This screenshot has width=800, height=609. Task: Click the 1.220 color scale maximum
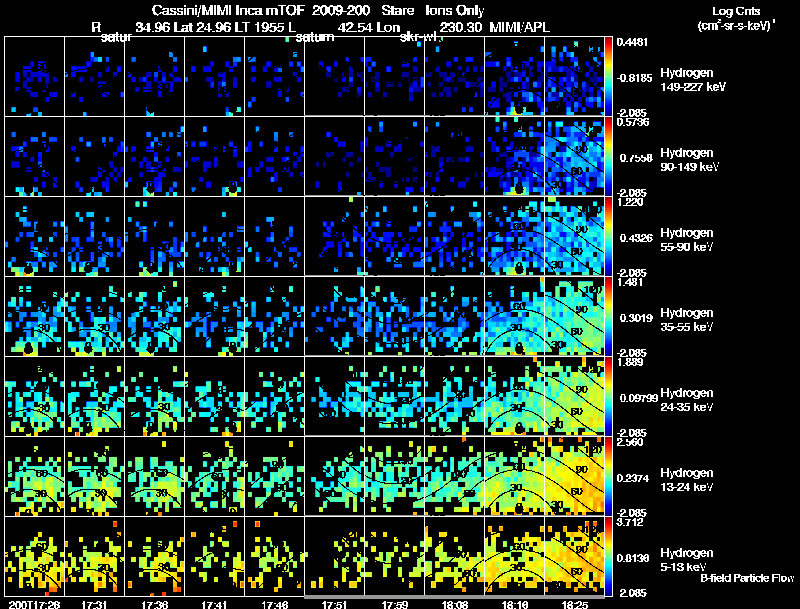tap(630, 202)
